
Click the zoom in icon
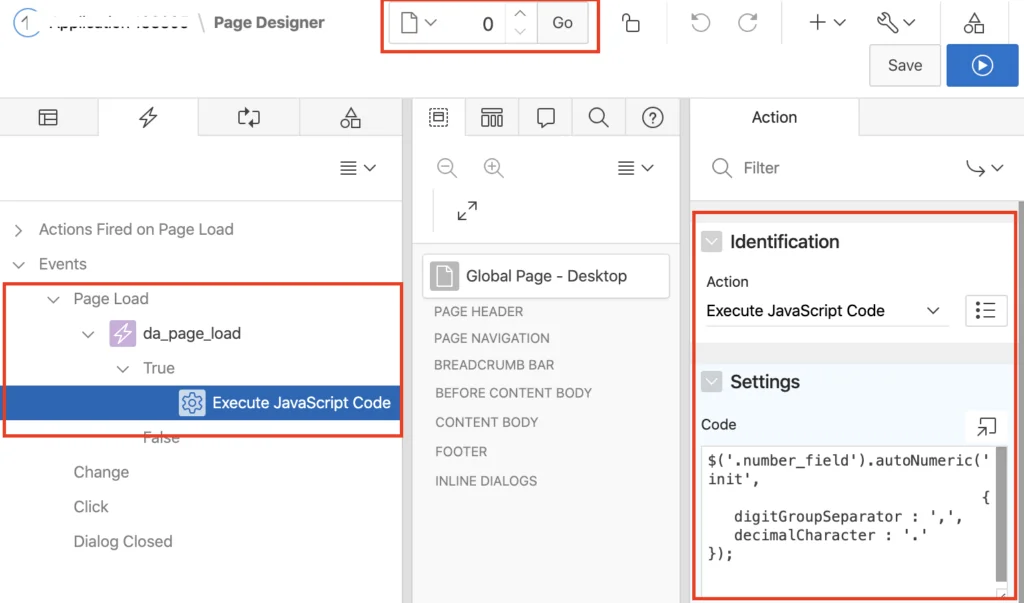[x=494, y=168]
